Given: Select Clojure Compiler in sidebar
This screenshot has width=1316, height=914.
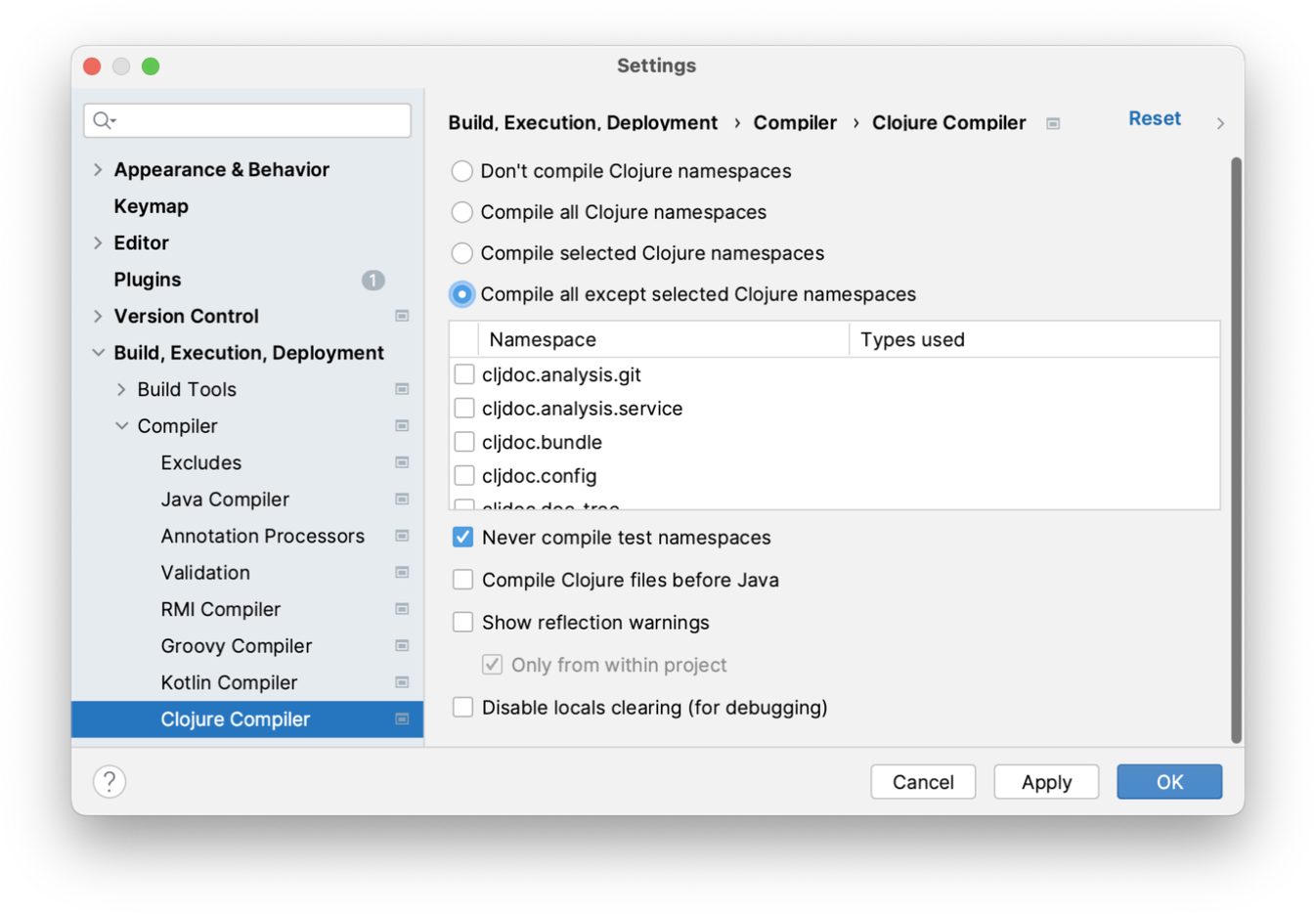Looking at the screenshot, I should click(x=247, y=719).
